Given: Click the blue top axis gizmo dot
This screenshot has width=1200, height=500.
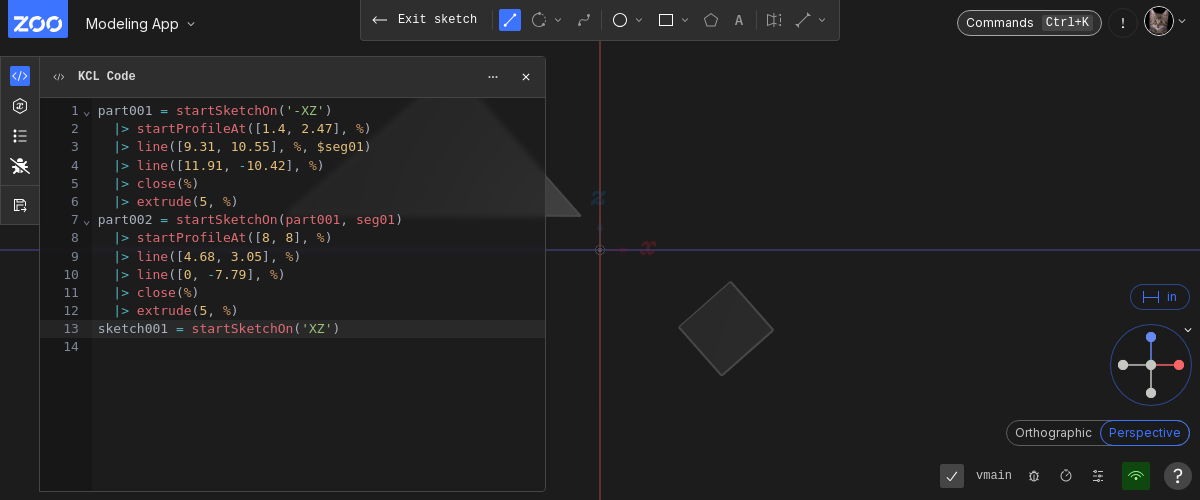Looking at the screenshot, I should [1151, 337].
